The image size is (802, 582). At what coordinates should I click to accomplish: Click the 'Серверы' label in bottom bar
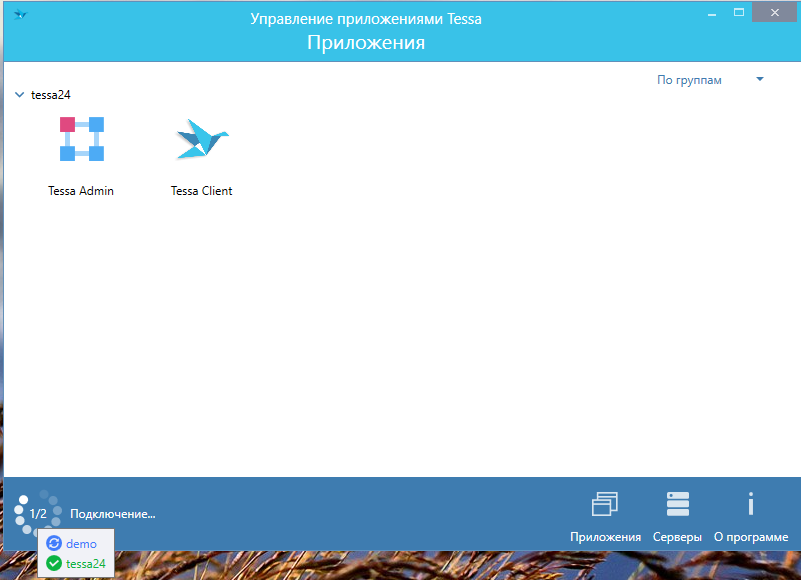[x=677, y=537]
